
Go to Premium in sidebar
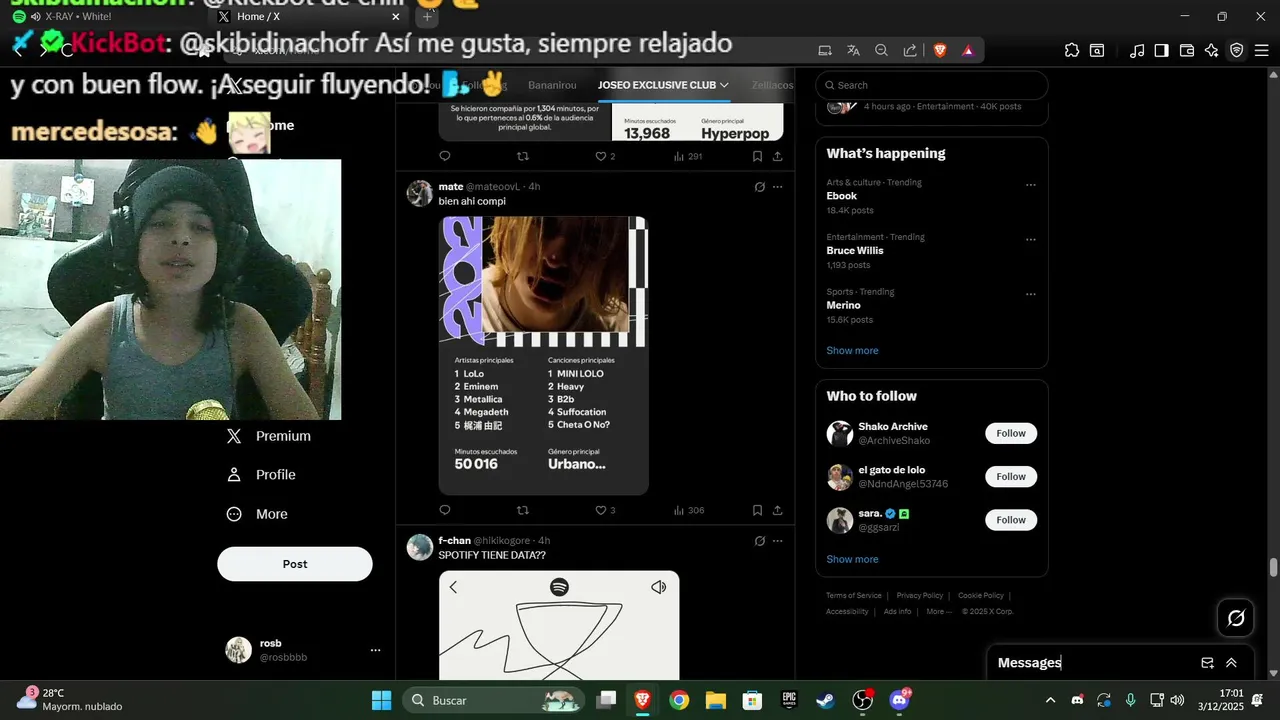pyautogui.click(x=269, y=436)
